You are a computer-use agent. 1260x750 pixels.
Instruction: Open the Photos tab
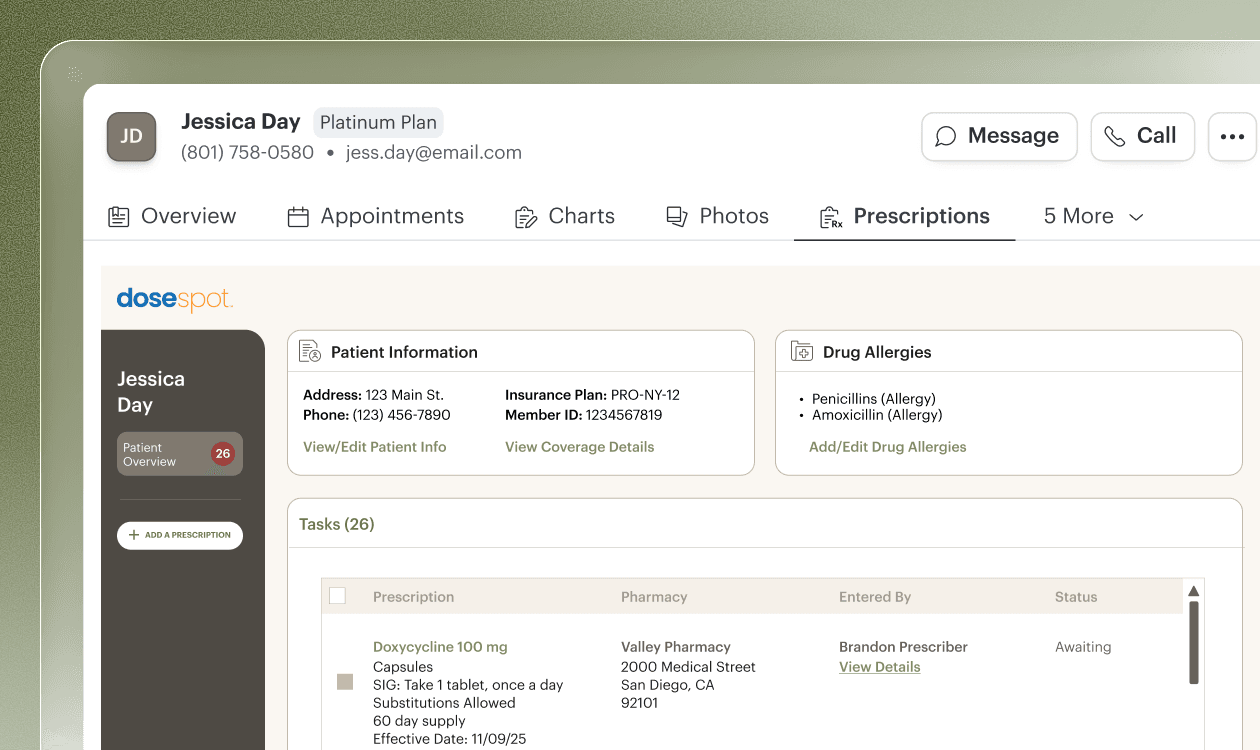pyautogui.click(x=717, y=217)
